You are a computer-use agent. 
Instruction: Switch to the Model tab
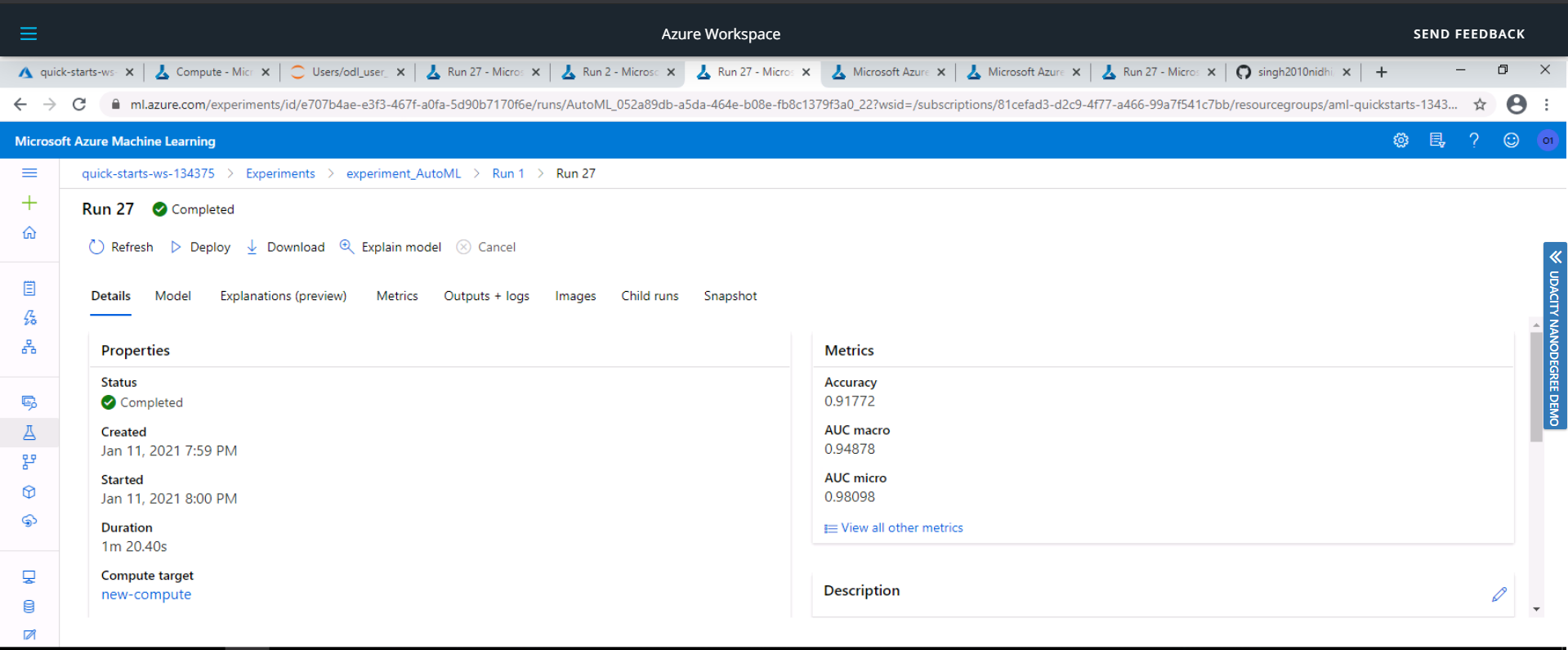point(173,296)
